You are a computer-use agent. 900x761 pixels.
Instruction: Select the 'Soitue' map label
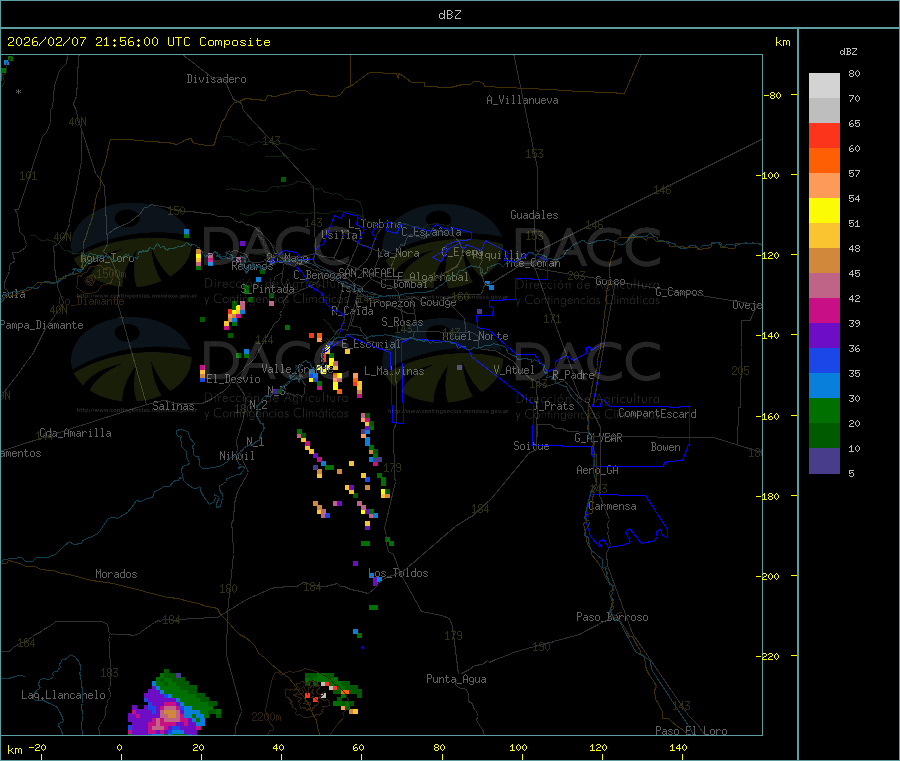(531, 446)
